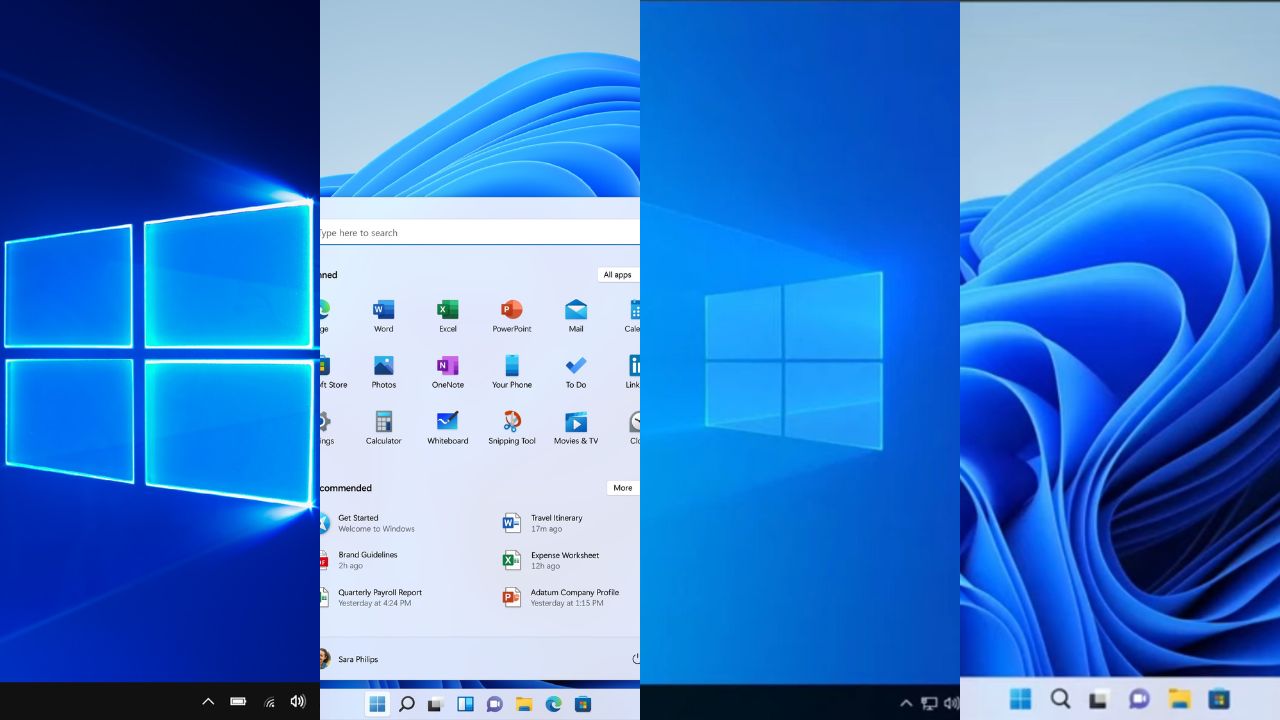Launch Excel from the pinned apps
This screenshot has width=1280, height=720.
click(448, 315)
